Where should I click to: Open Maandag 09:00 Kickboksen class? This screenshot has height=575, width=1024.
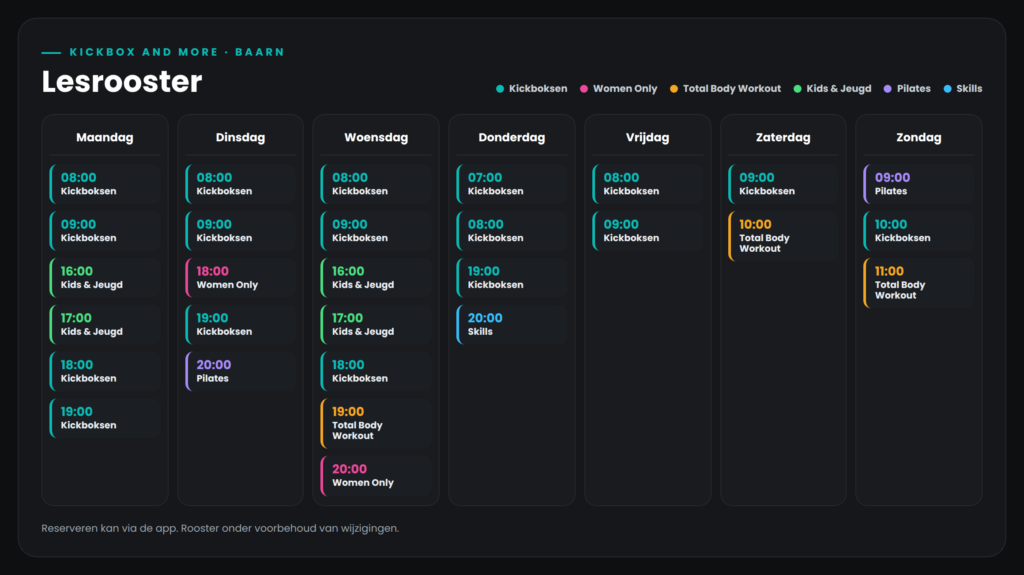[x=104, y=231]
